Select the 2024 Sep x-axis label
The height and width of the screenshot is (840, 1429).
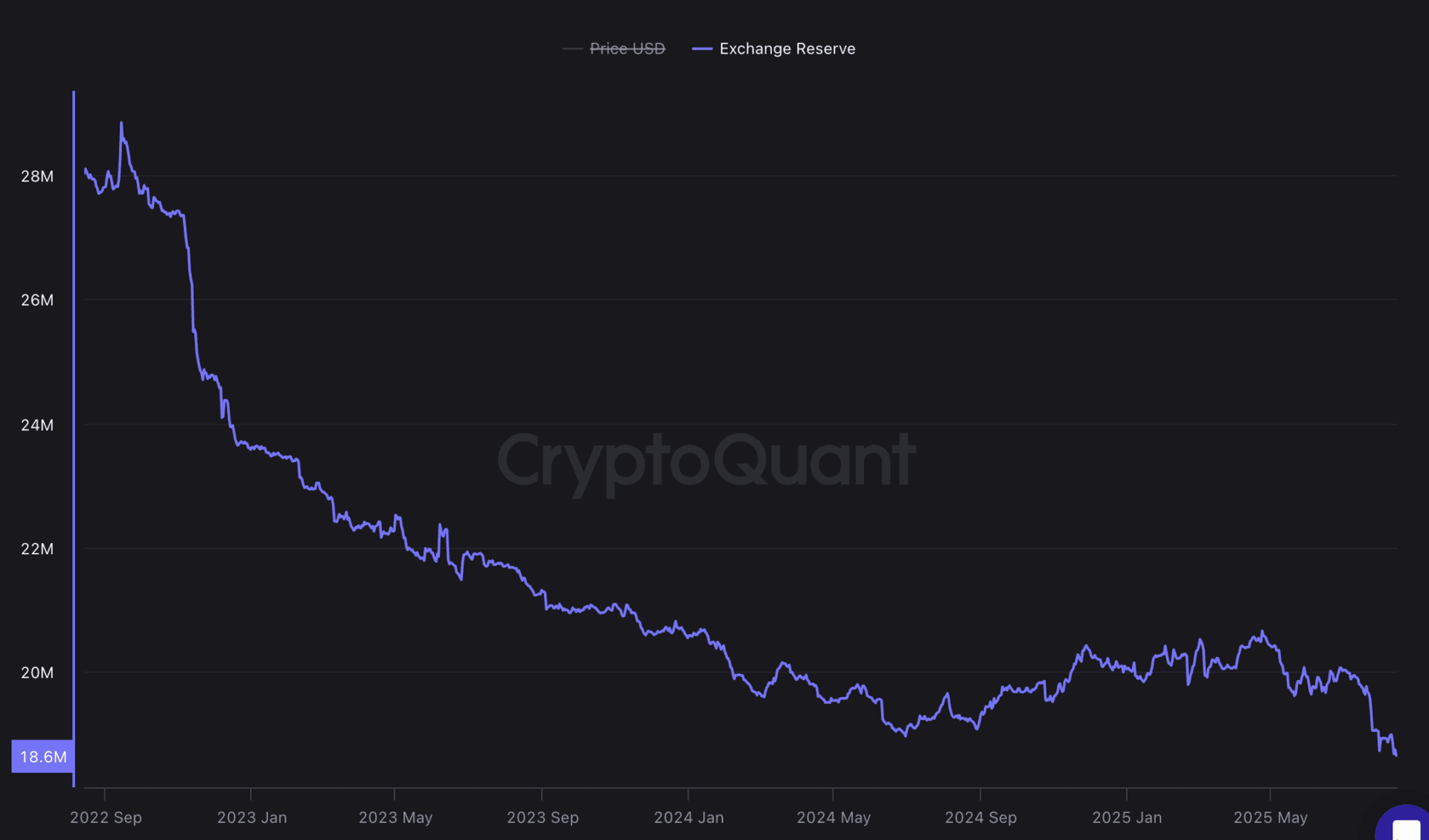(981, 818)
